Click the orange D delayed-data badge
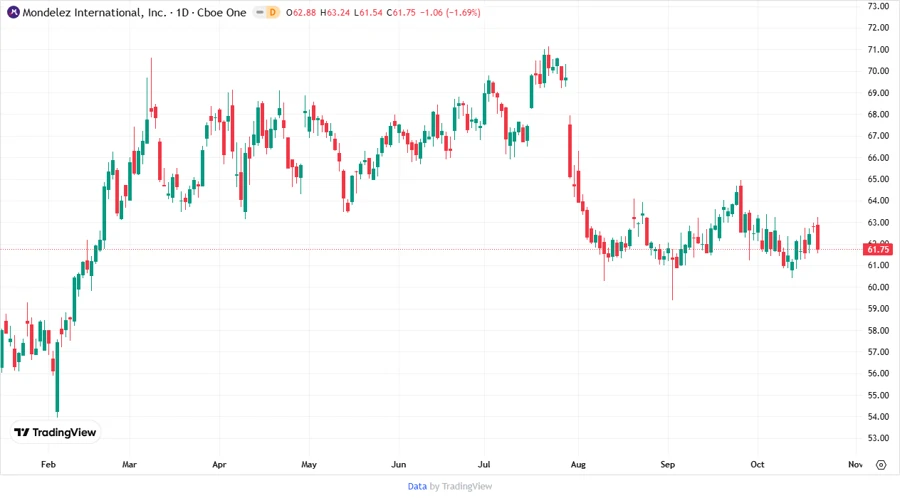 click(x=273, y=12)
